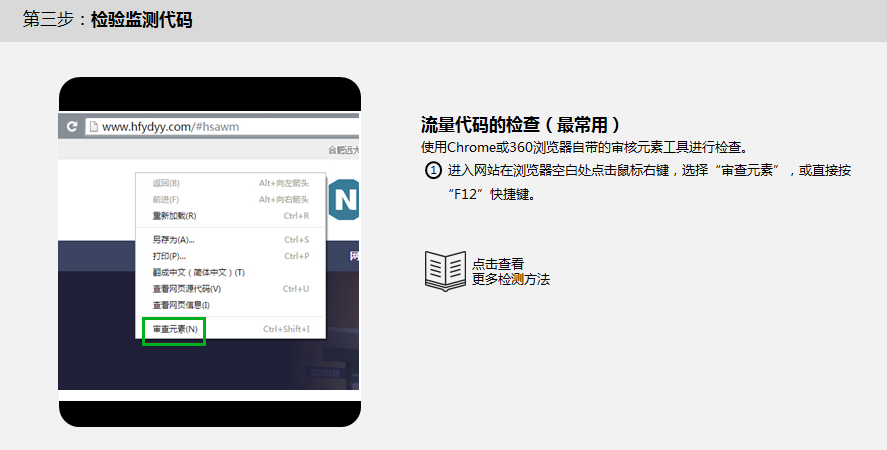Choose 打印(P)... in the context menu

[x=169, y=256]
